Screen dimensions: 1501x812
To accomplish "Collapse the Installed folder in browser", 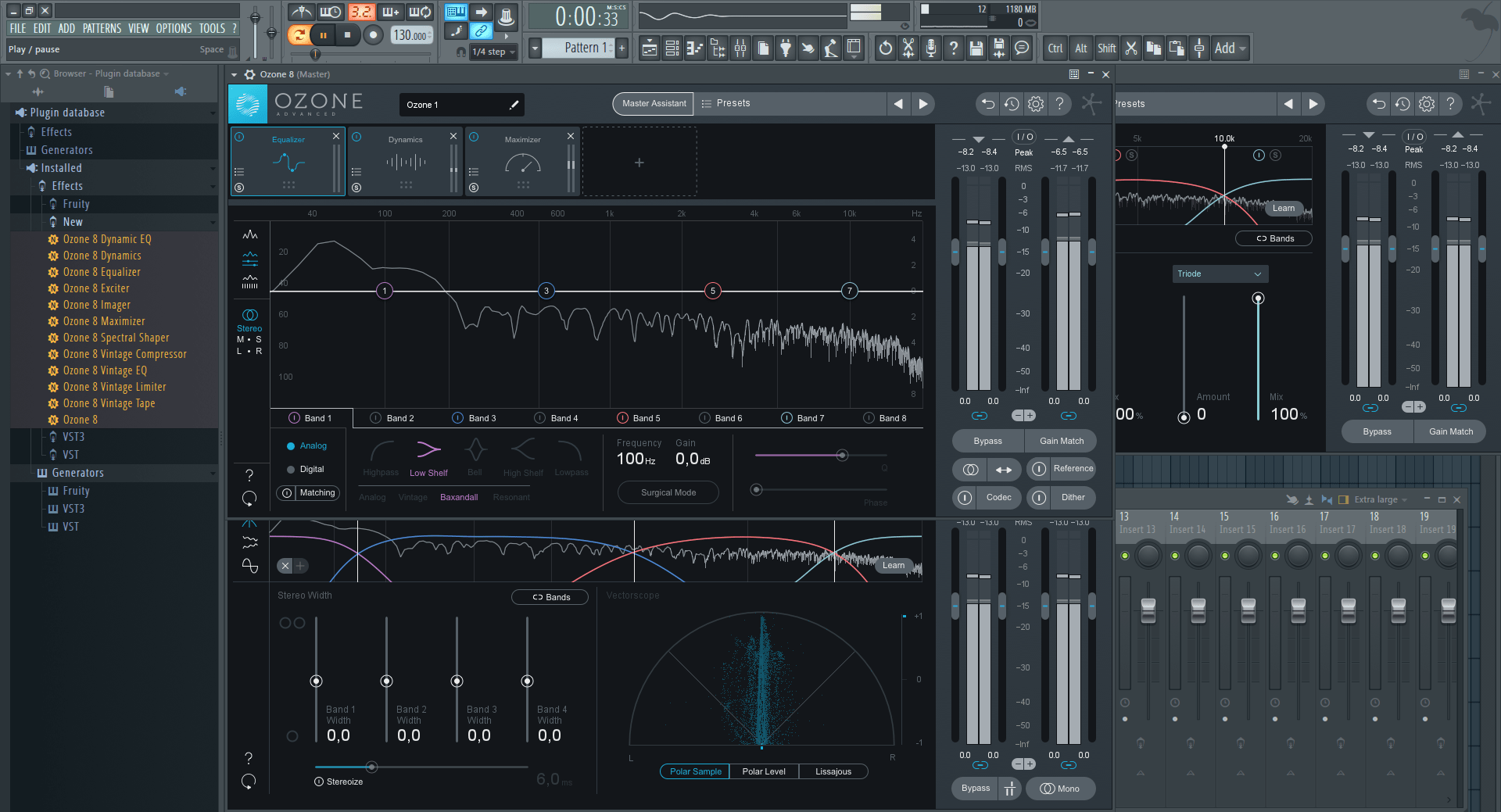I will click(213, 169).
